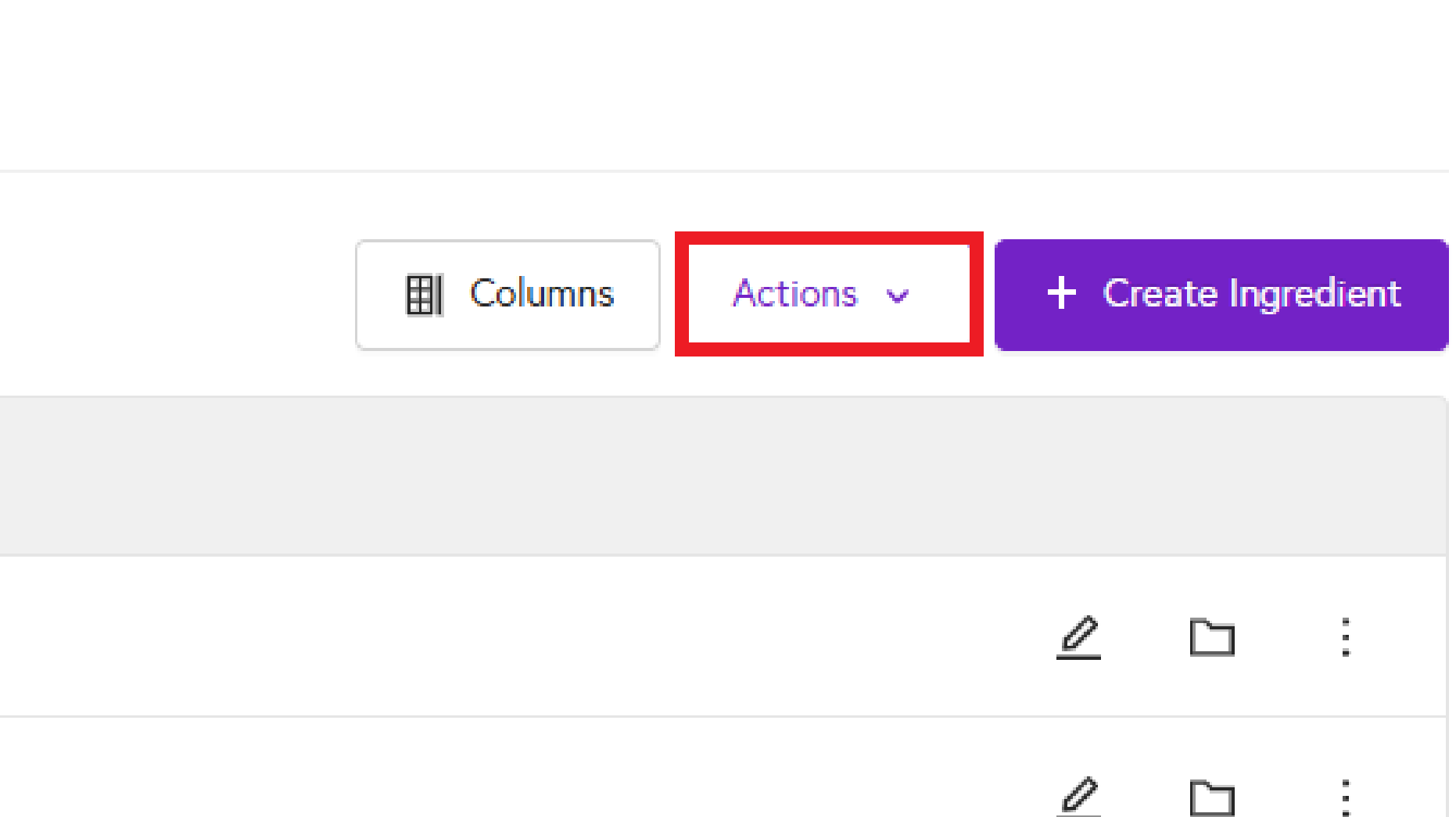Click the edit pencil in second row

tap(1079, 796)
